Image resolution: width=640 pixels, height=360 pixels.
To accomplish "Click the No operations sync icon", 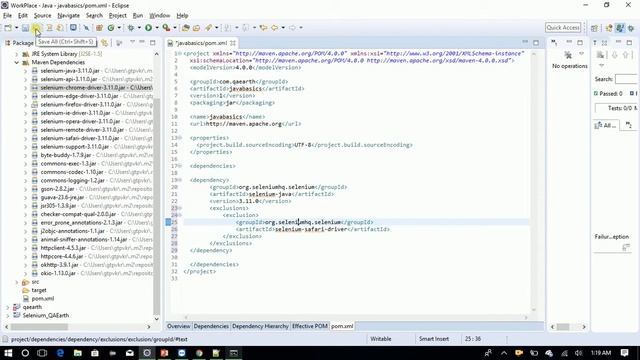I will pos(567,55).
